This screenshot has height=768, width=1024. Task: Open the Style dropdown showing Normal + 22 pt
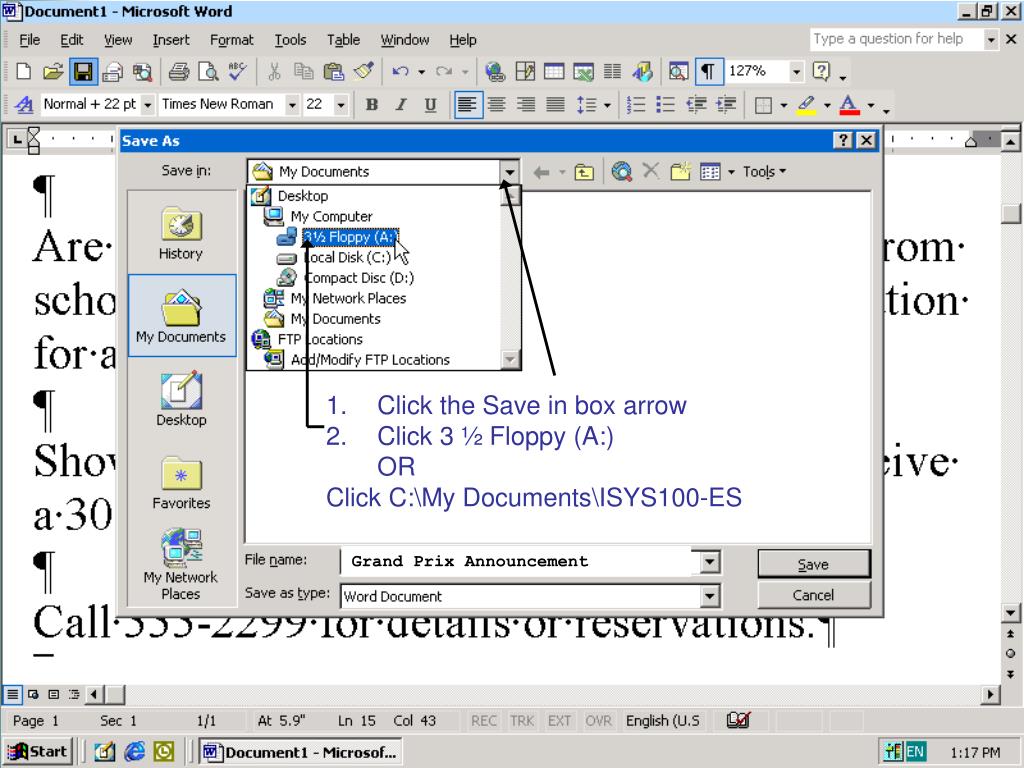click(x=148, y=104)
